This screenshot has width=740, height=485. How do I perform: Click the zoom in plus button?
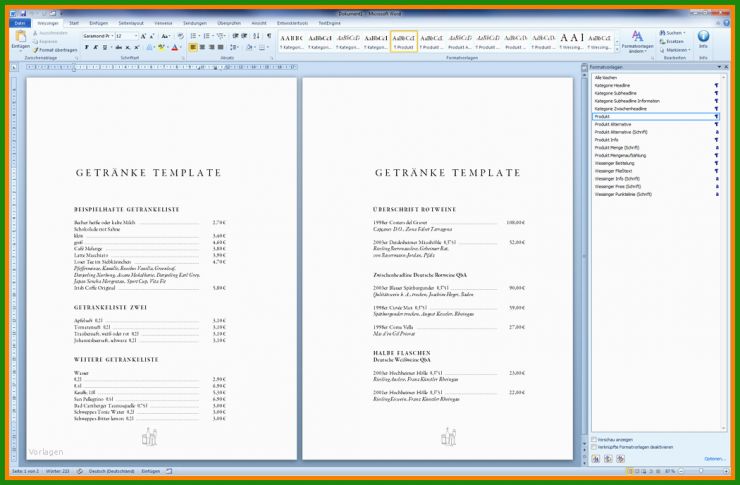(x=725, y=471)
